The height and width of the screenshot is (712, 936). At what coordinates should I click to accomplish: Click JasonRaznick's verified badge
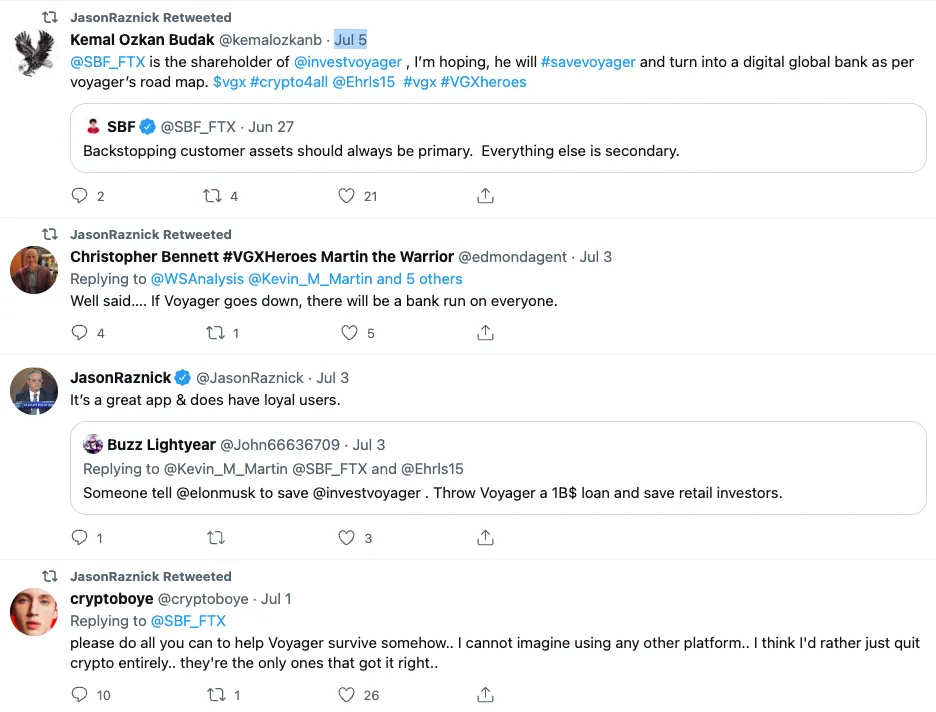pyautogui.click(x=181, y=377)
